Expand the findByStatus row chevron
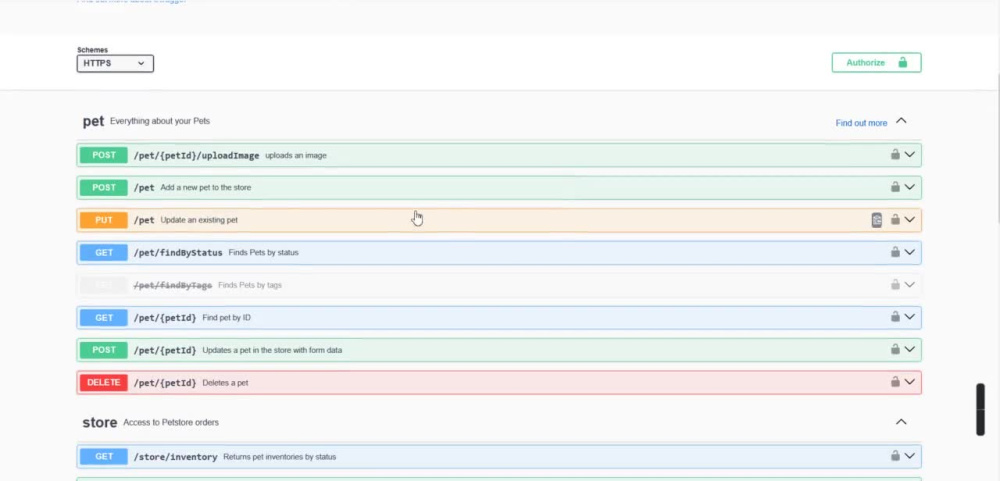Viewport: 1000px width, 481px height. click(910, 252)
